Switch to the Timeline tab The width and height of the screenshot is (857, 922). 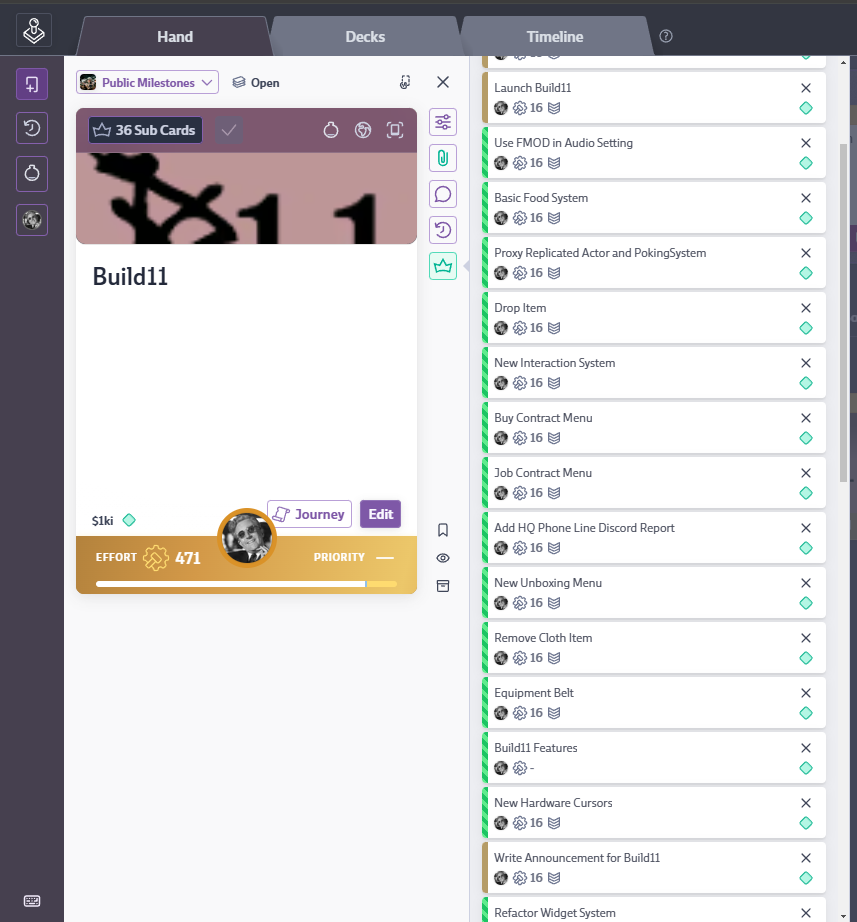555,36
